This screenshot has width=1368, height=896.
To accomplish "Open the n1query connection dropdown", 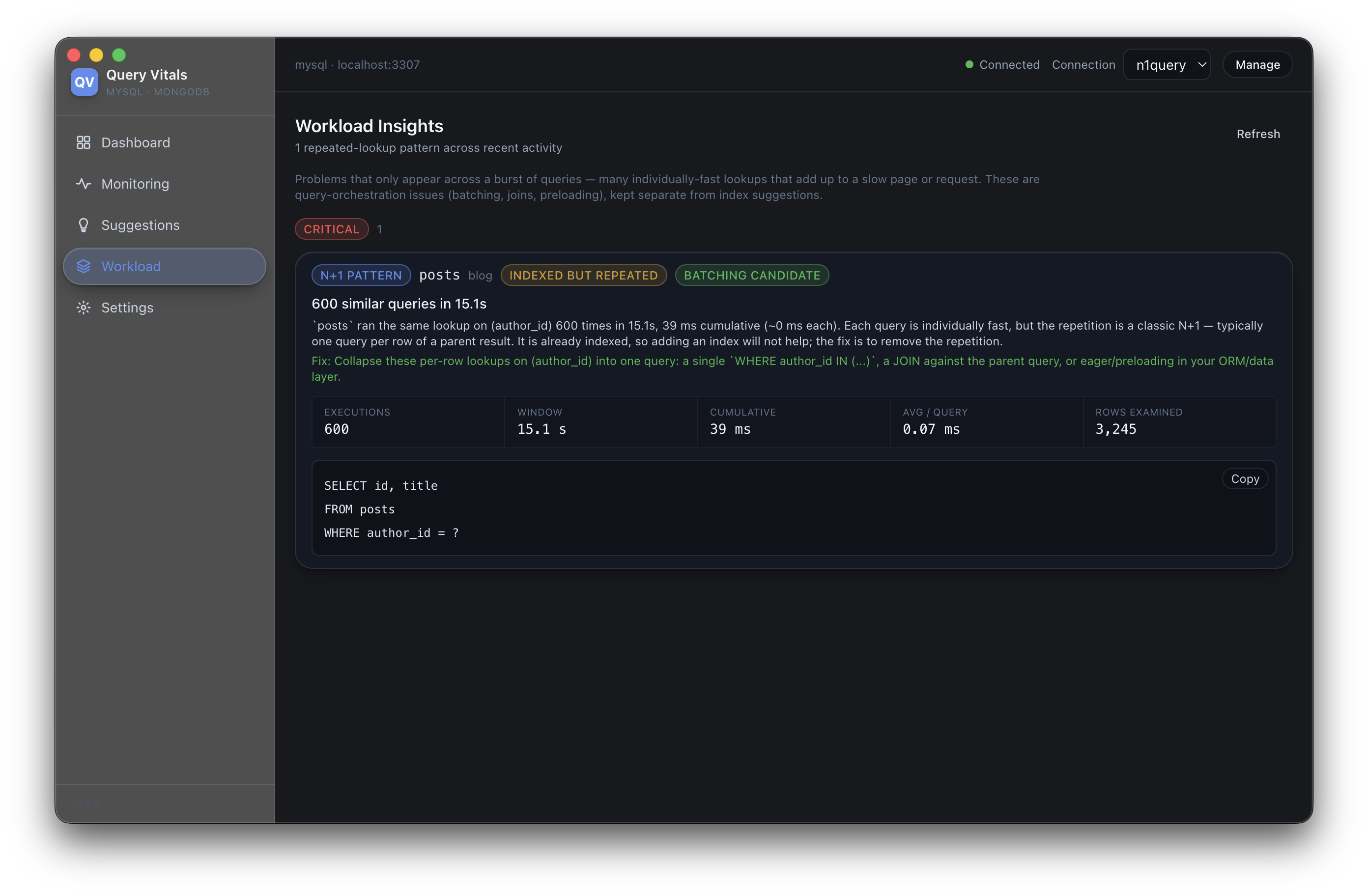I will (1167, 65).
